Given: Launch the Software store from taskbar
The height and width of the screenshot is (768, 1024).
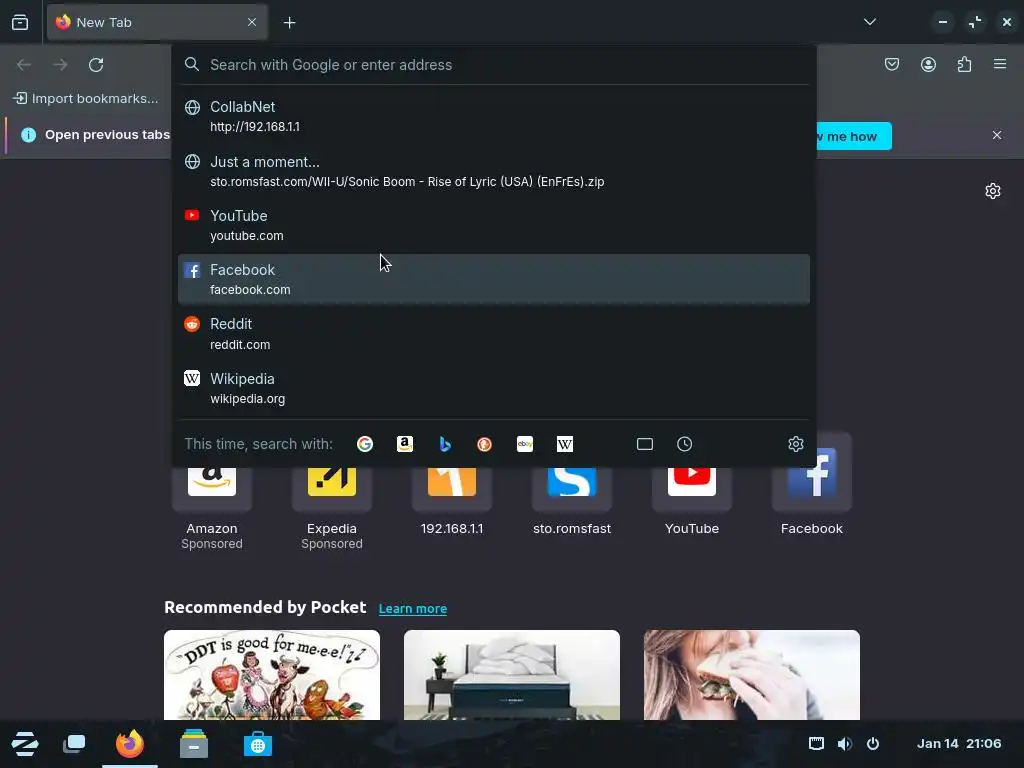Looking at the screenshot, I should (x=258, y=744).
